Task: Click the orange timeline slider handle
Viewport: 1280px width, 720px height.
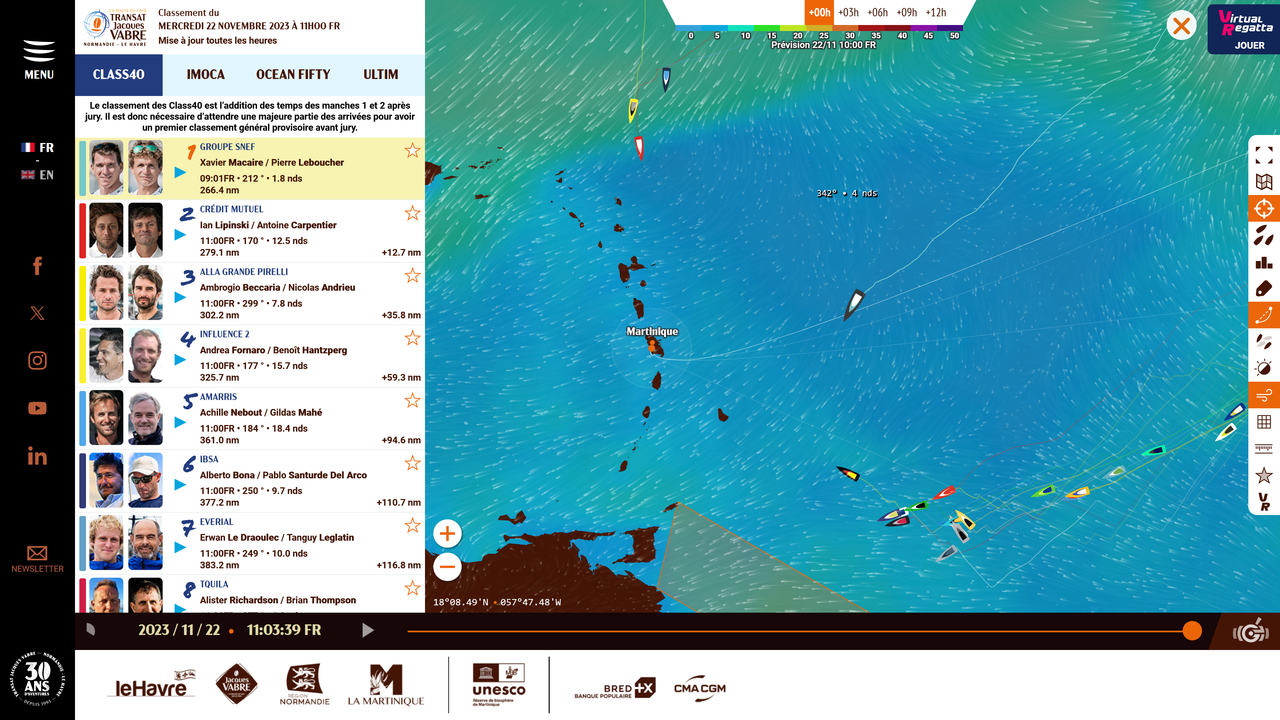Action: coord(1192,630)
